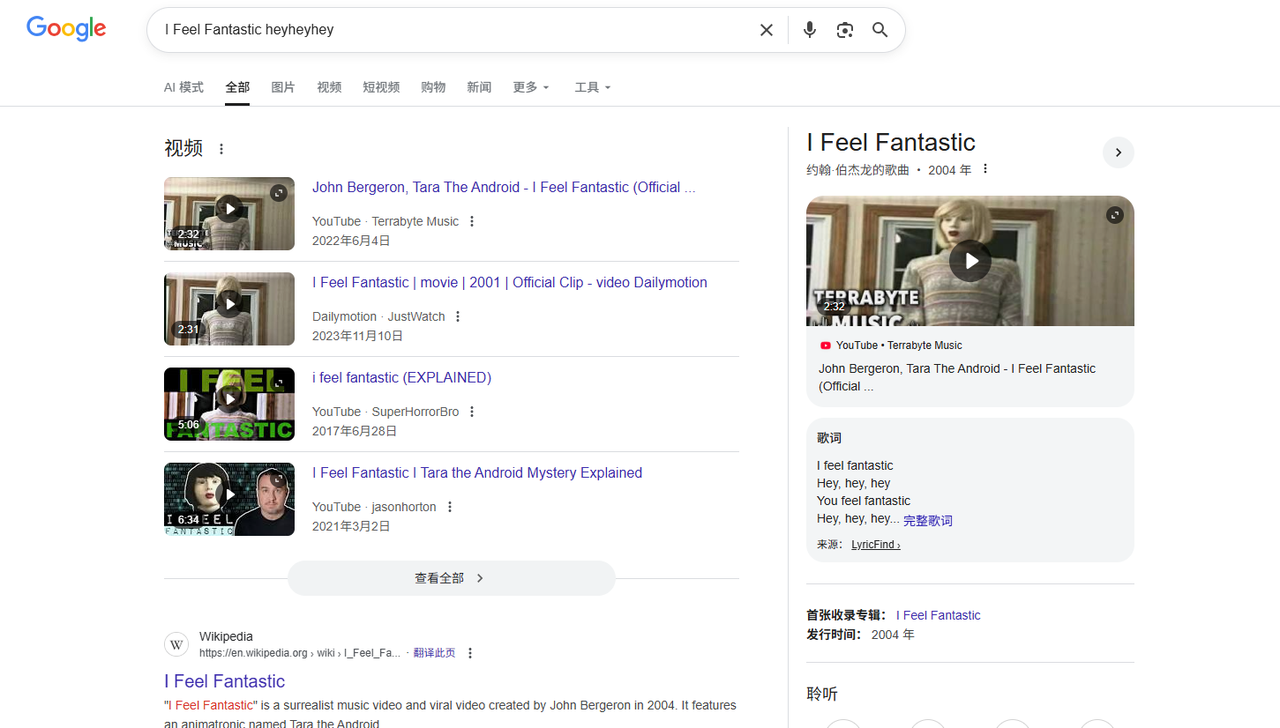Image resolution: width=1280 pixels, height=728 pixels.
Task: Open the 工具 tools dropdown
Action: (x=592, y=88)
